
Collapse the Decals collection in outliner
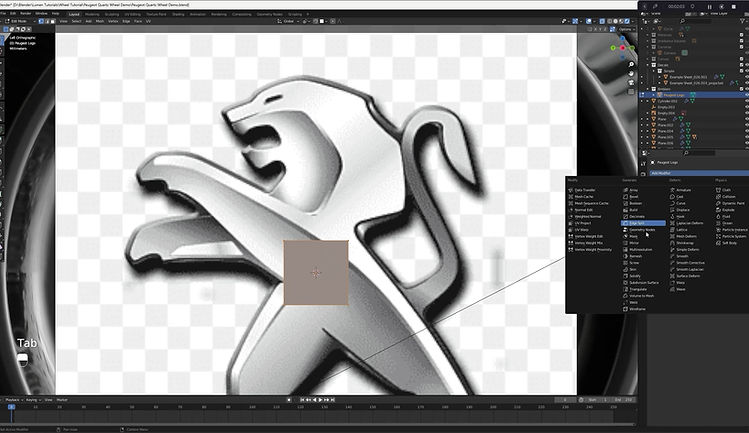[648, 65]
